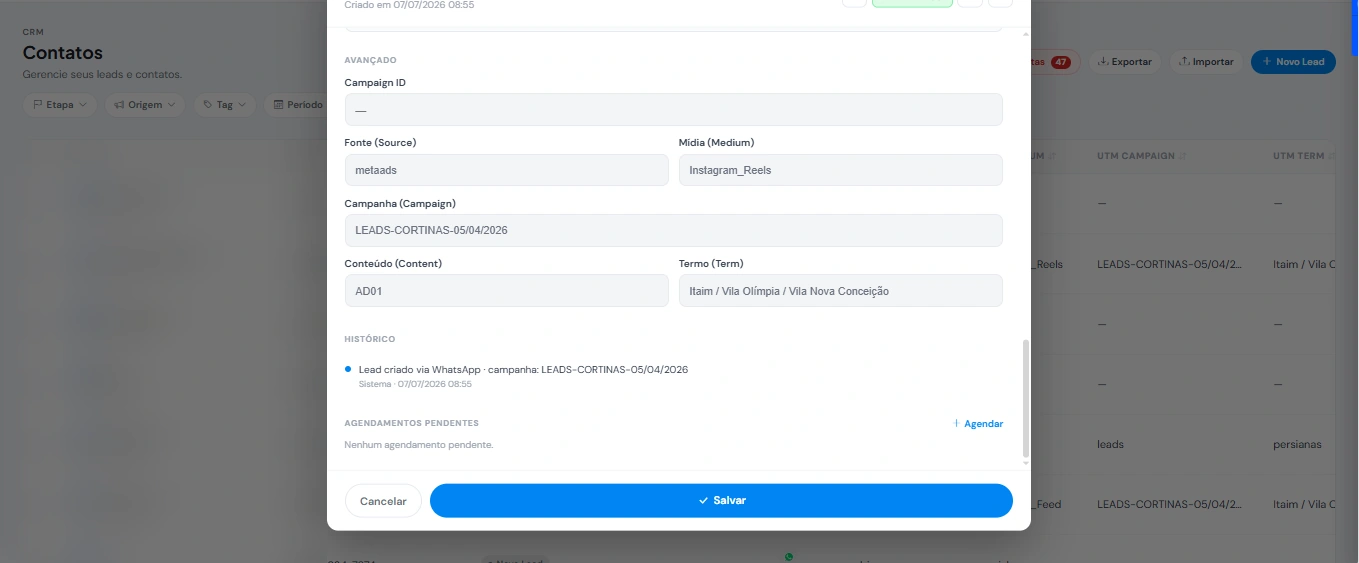Click the 'Contatos' page heading
This screenshot has width=1359, height=563.
click(x=63, y=53)
